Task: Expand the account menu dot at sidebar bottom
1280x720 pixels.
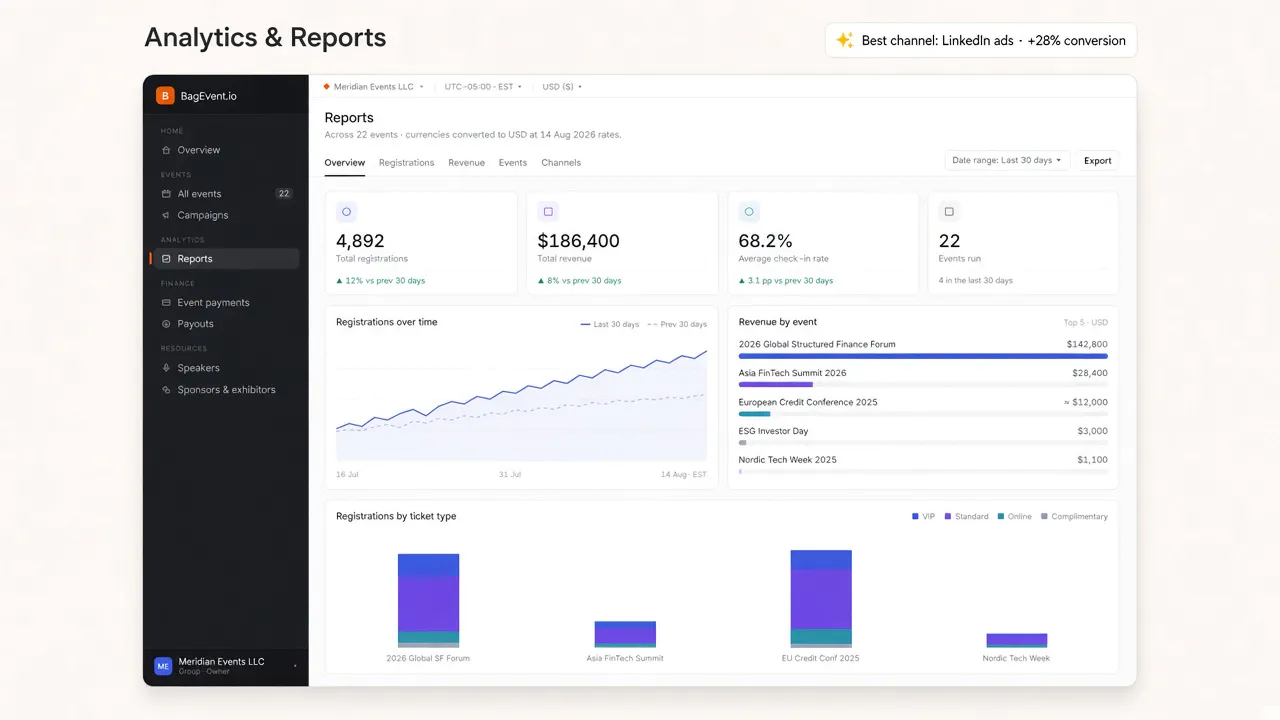Action: (x=295, y=666)
